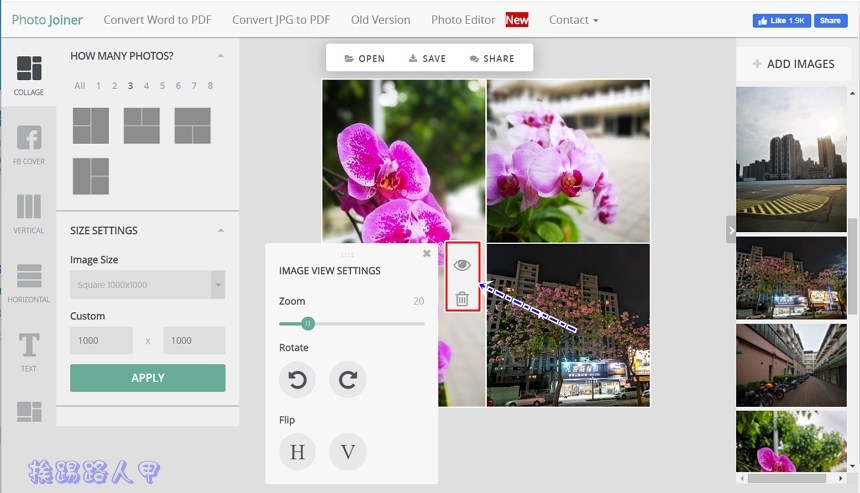Select the orchid thumbnail at bottom
The width and height of the screenshot is (860, 493).
click(x=791, y=441)
